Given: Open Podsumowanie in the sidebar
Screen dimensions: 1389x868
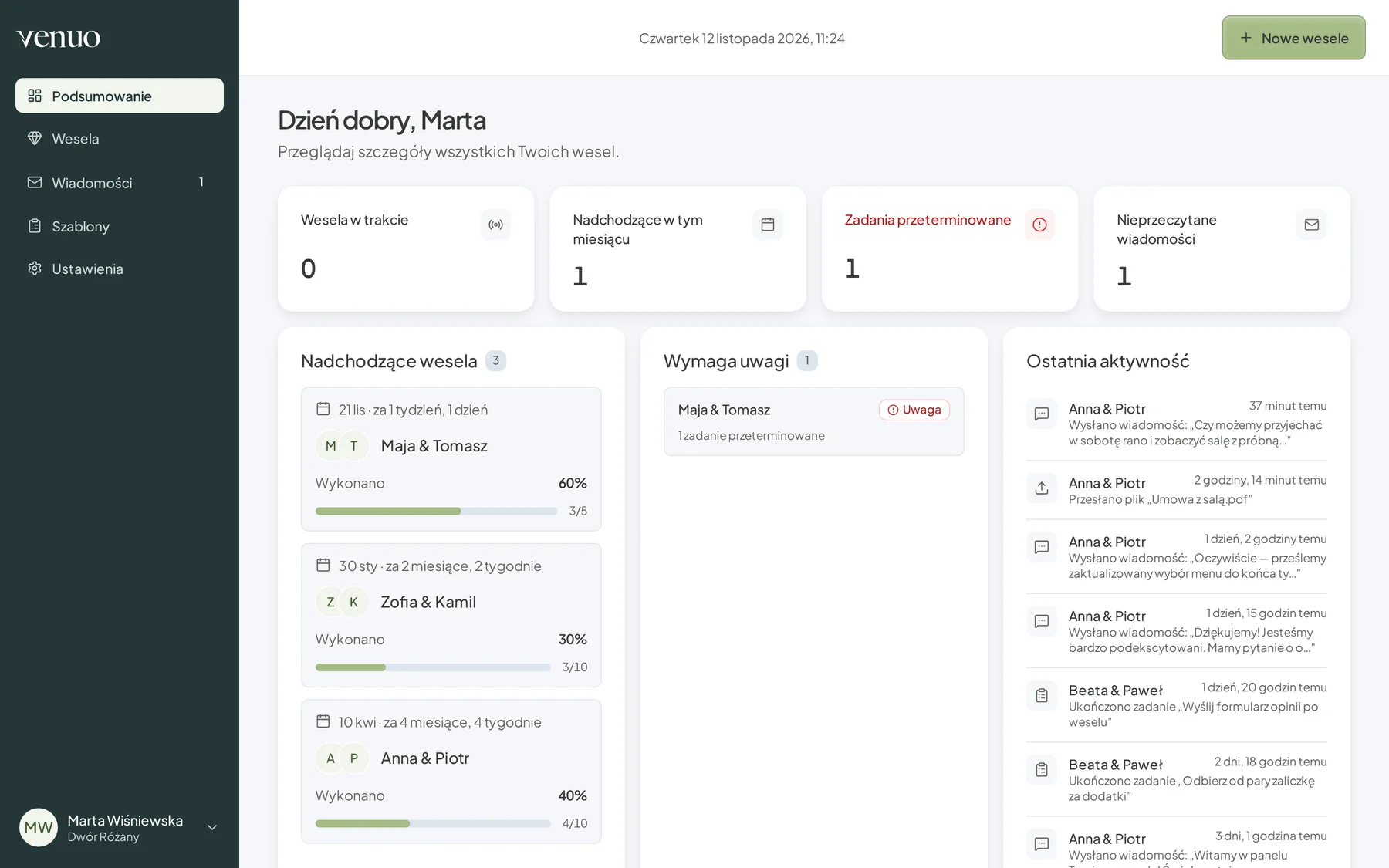Looking at the screenshot, I should [x=120, y=96].
